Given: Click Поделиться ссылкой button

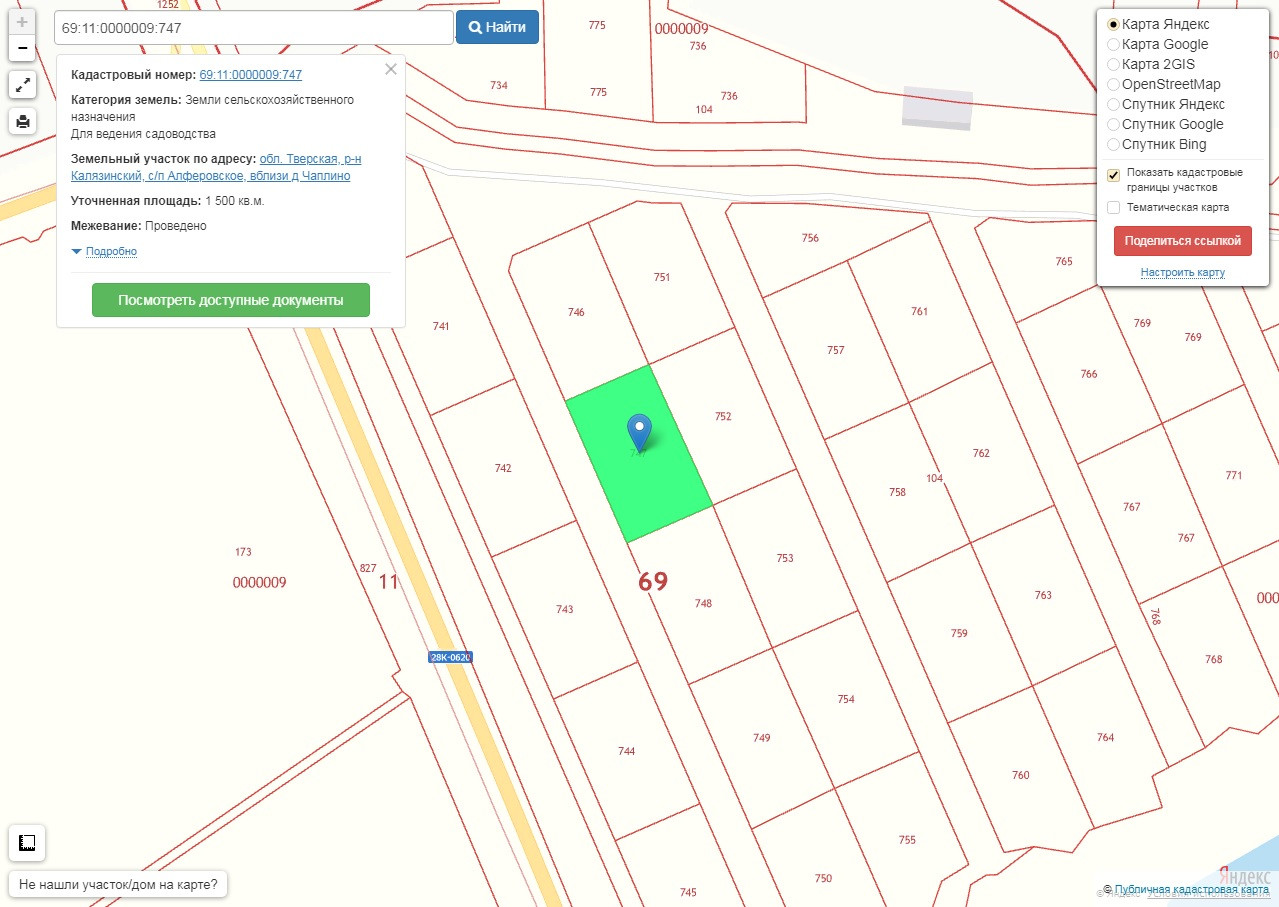Looking at the screenshot, I should coord(1183,241).
